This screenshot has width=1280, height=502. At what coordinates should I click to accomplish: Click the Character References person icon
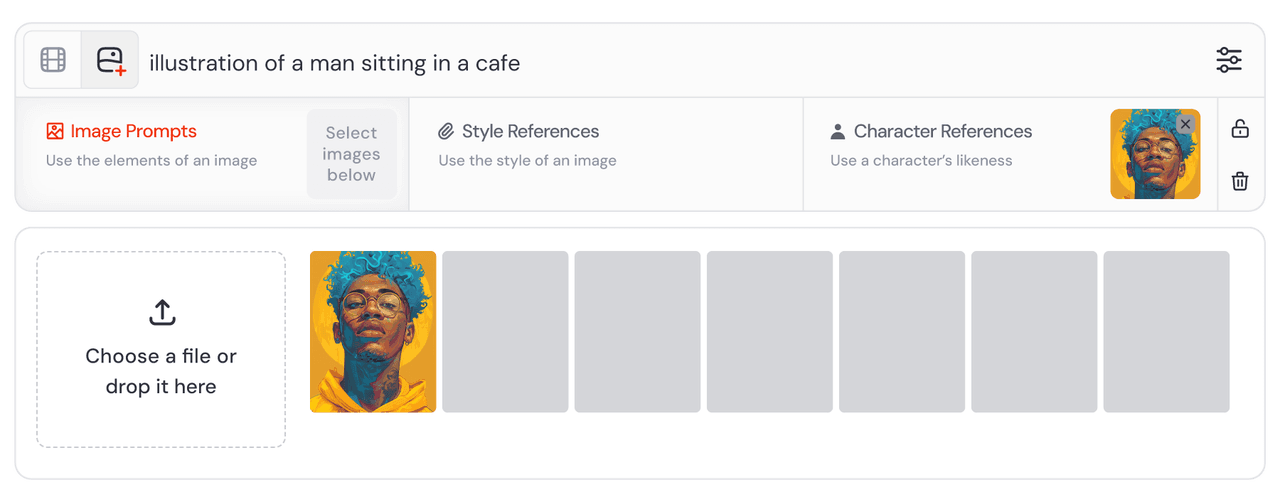[x=838, y=132]
